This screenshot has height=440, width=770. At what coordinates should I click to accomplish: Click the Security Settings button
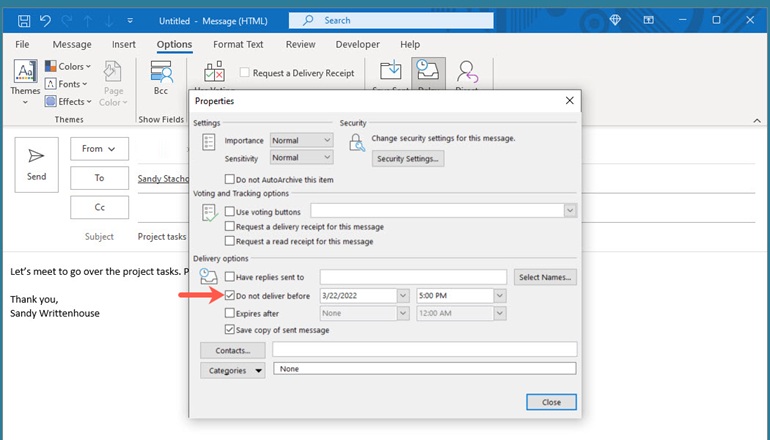(x=407, y=159)
